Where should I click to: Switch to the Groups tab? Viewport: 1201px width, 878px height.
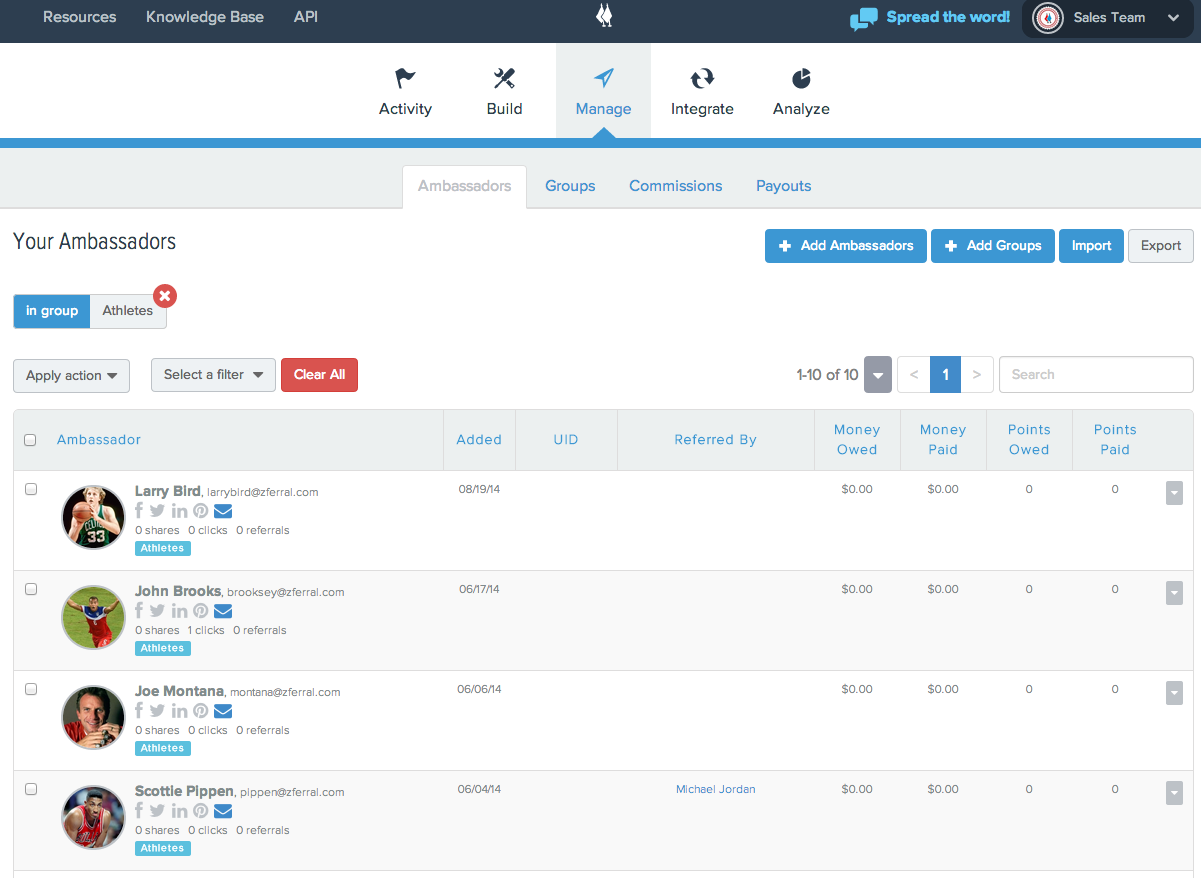570,186
